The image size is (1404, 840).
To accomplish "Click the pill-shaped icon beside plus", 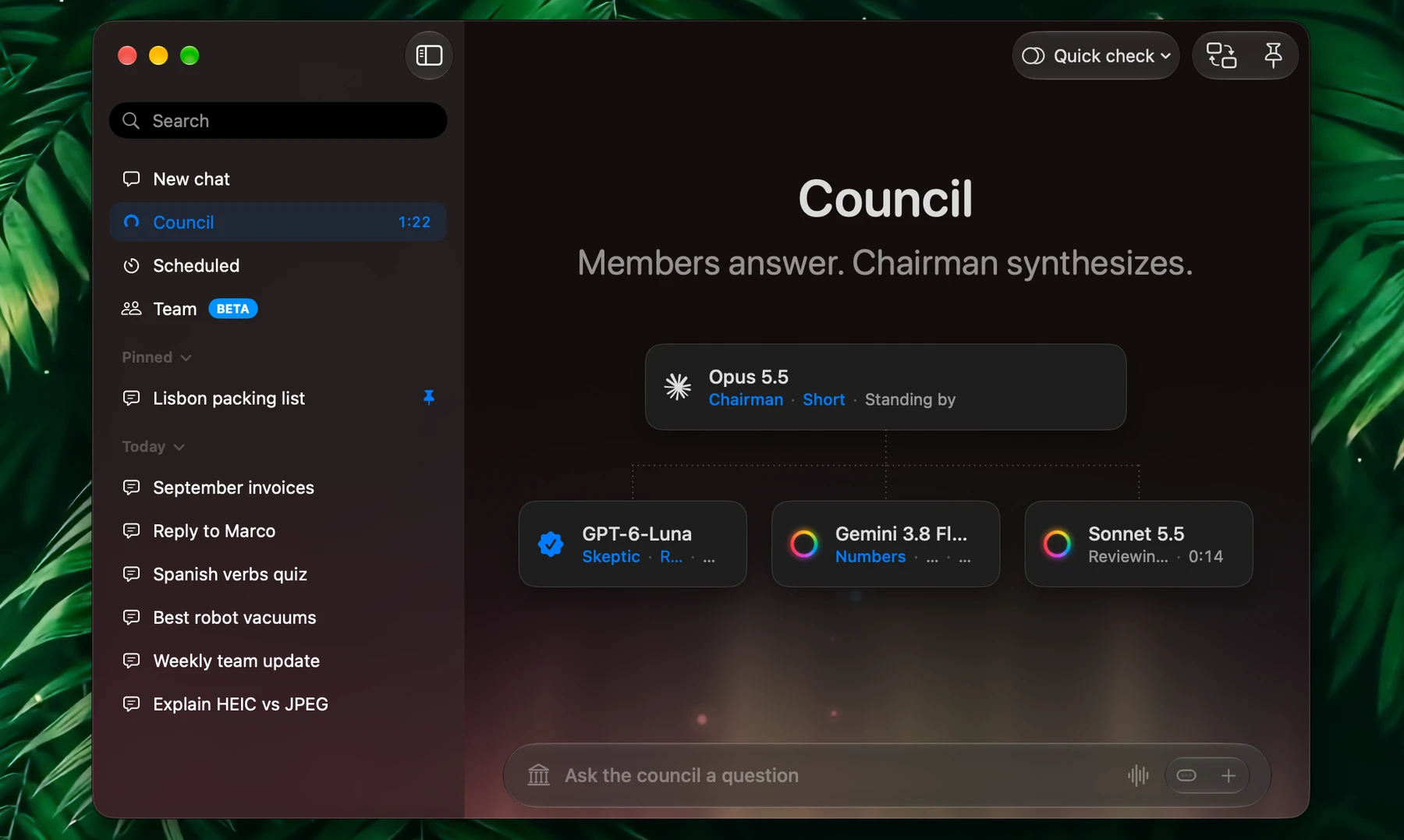I will pos(1186,775).
